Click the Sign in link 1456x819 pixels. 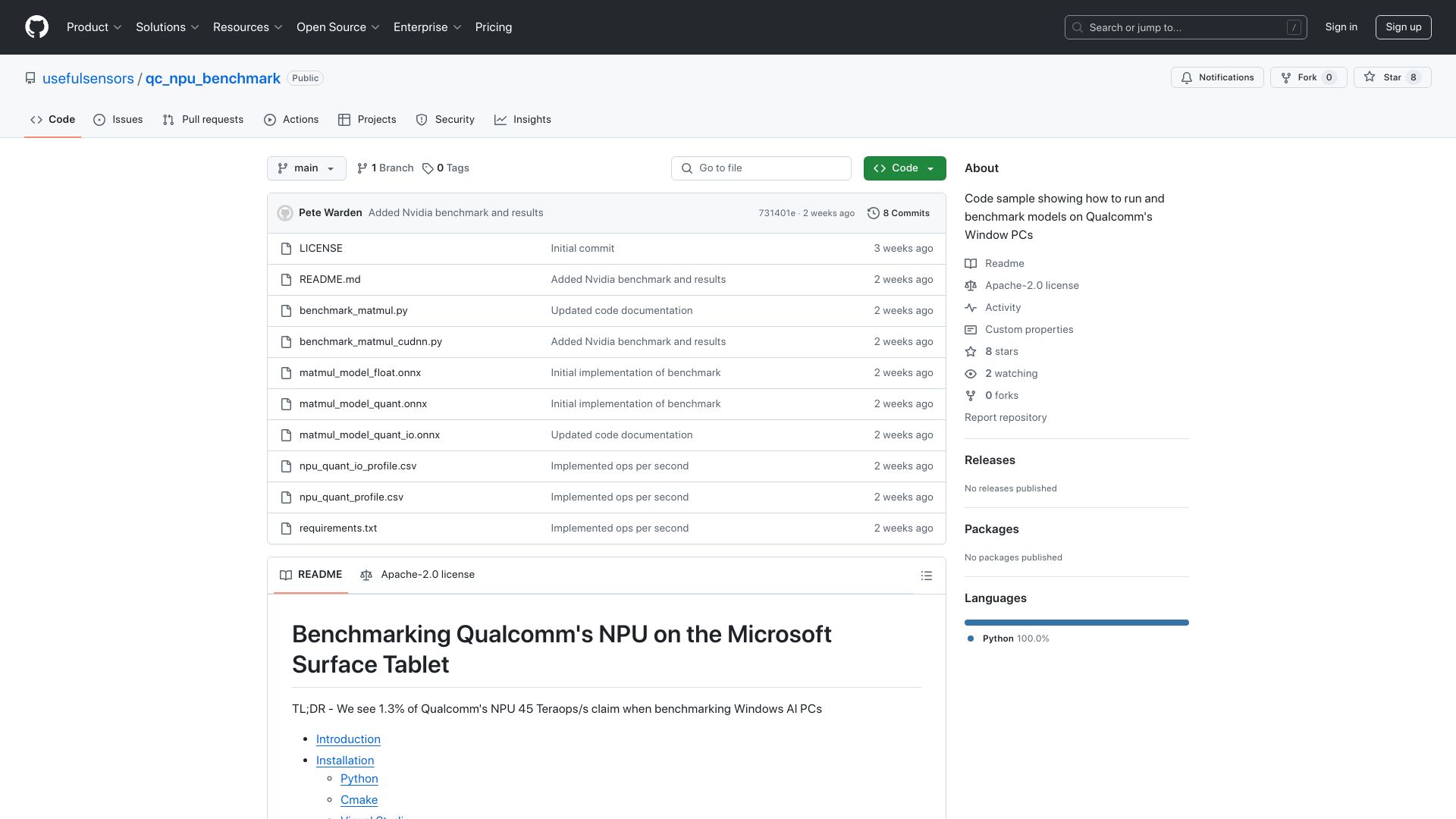point(1341,27)
